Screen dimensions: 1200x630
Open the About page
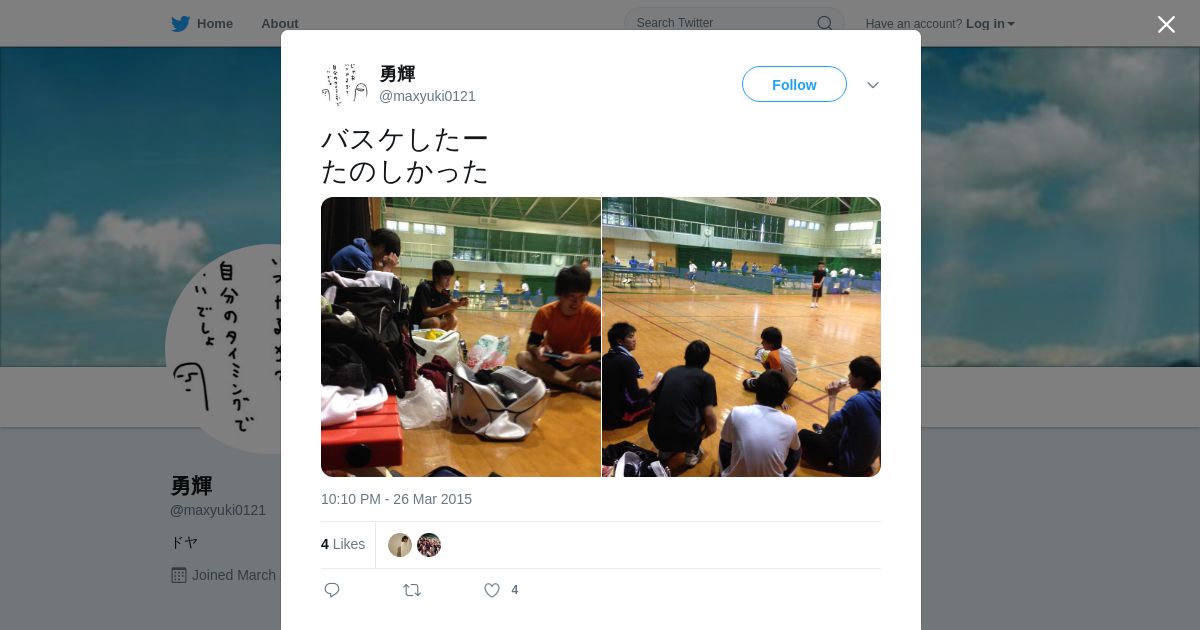280,24
